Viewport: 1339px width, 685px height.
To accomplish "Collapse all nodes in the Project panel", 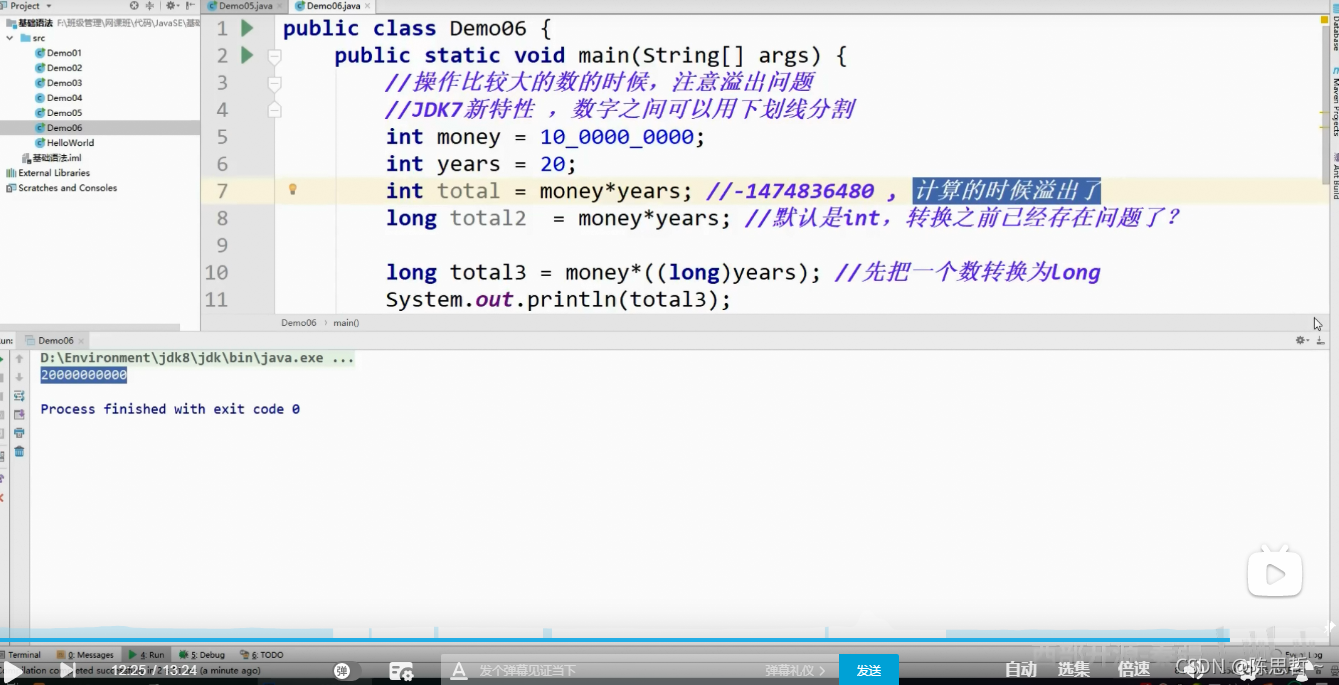I will (x=150, y=6).
